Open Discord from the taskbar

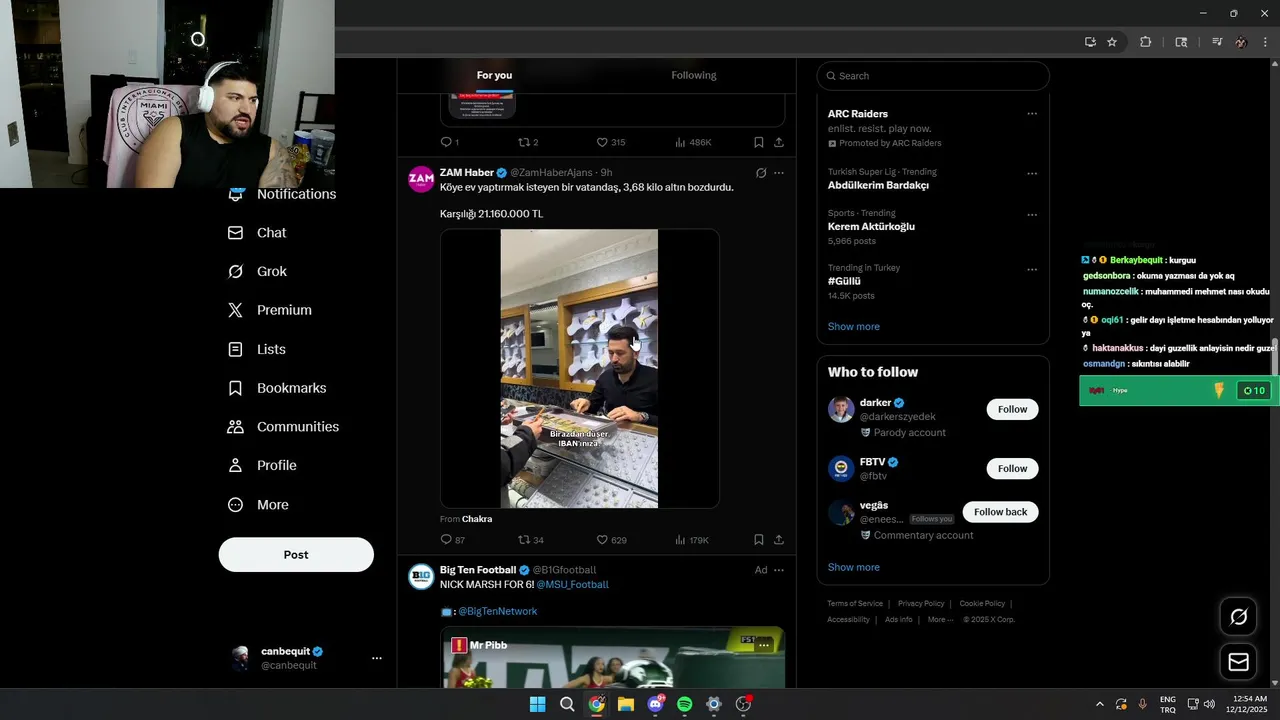[655, 704]
